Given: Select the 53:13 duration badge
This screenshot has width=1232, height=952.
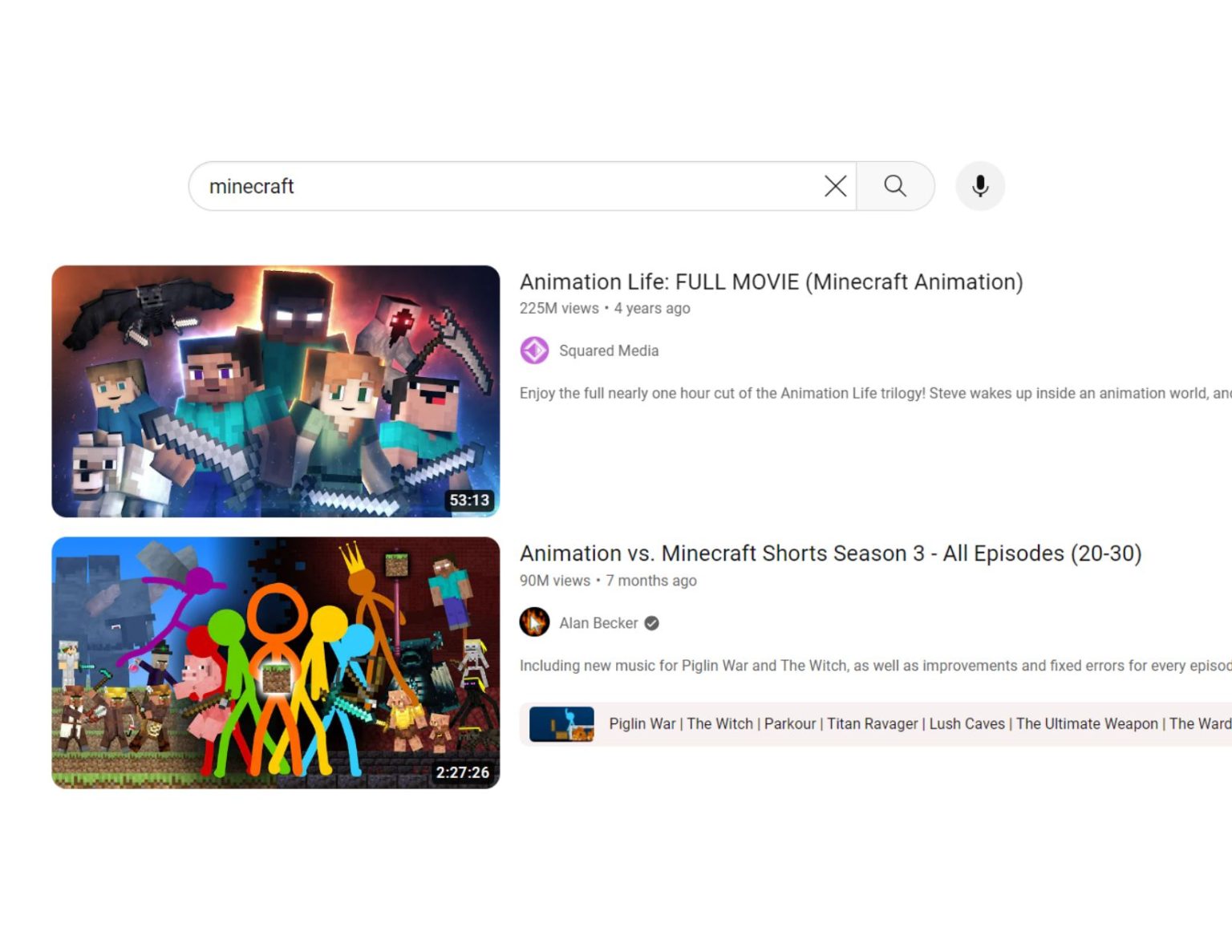Looking at the screenshot, I should click(x=470, y=499).
